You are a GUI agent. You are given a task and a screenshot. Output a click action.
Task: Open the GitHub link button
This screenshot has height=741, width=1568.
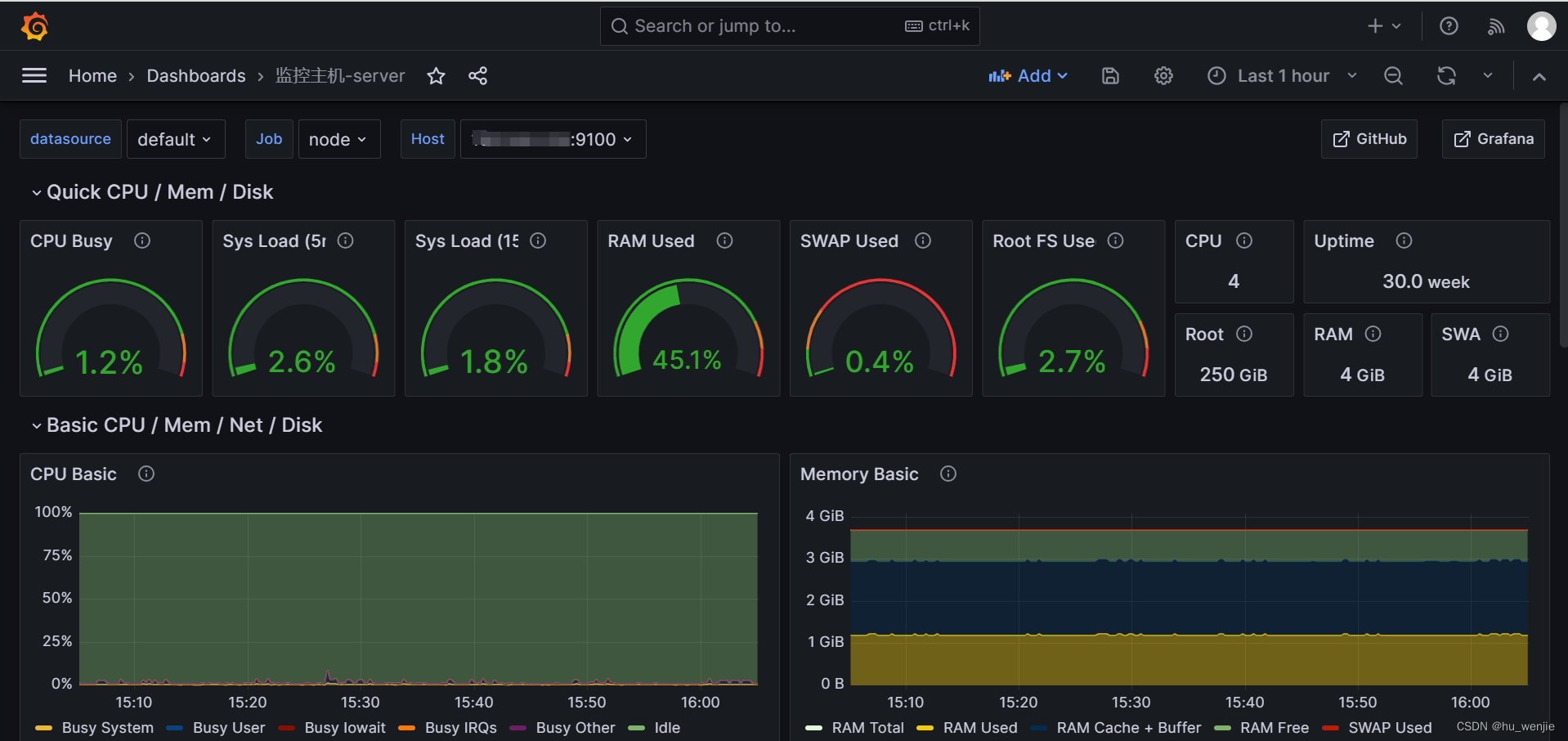(1369, 139)
